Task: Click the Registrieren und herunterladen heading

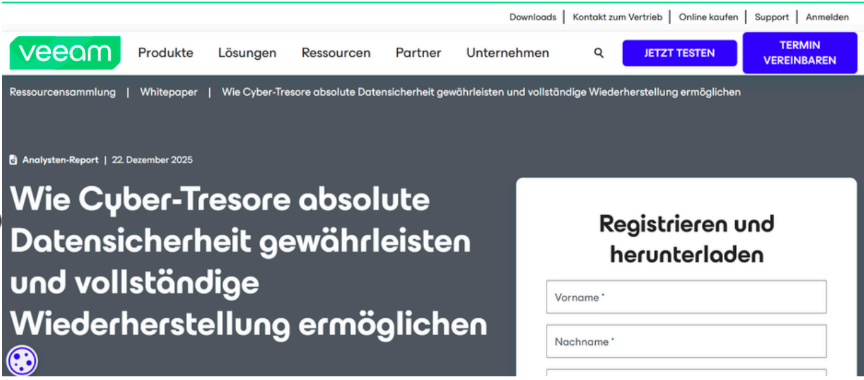Action: [687, 239]
